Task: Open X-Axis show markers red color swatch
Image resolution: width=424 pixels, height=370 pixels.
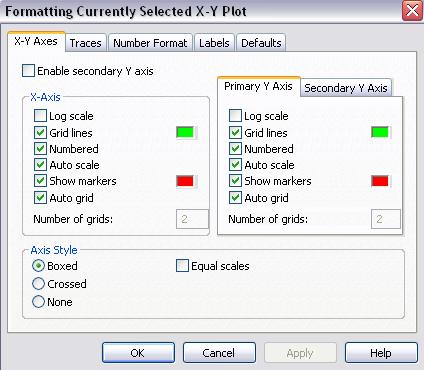Action: click(x=186, y=181)
